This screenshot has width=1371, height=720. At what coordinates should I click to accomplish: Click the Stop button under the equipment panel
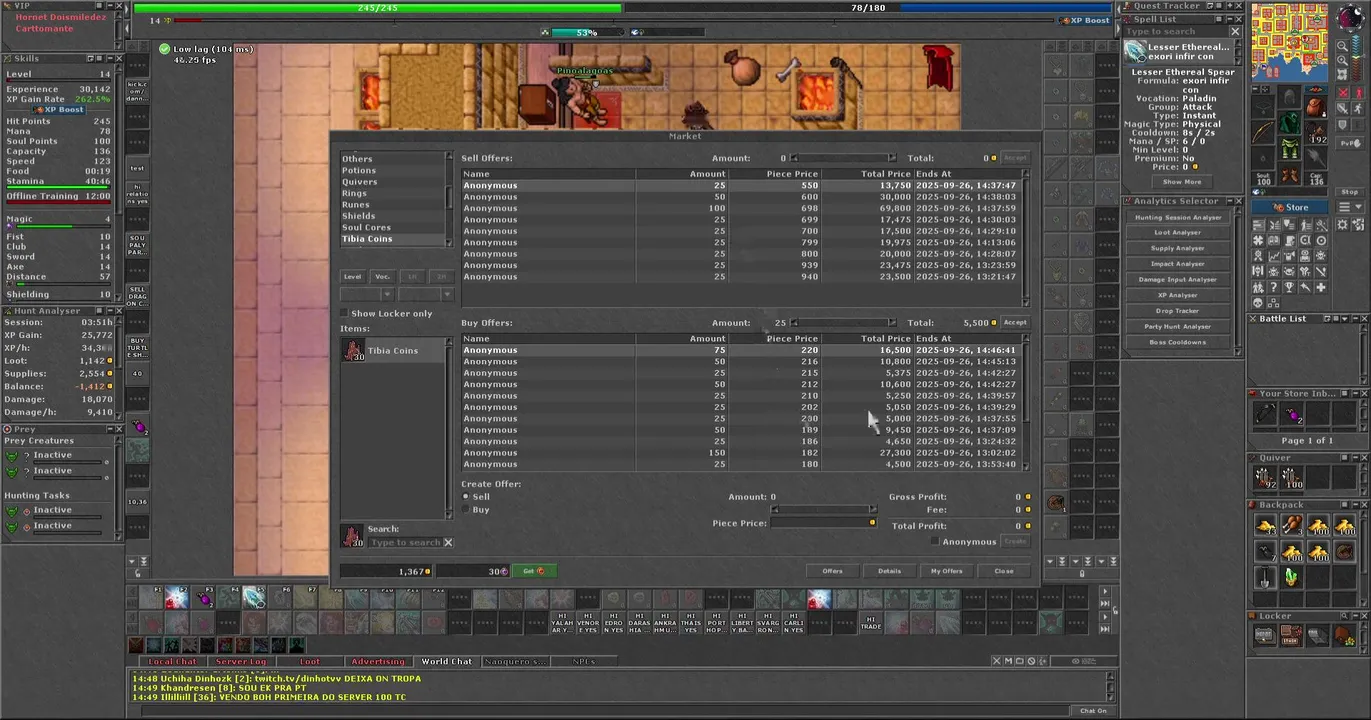[1349, 192]
